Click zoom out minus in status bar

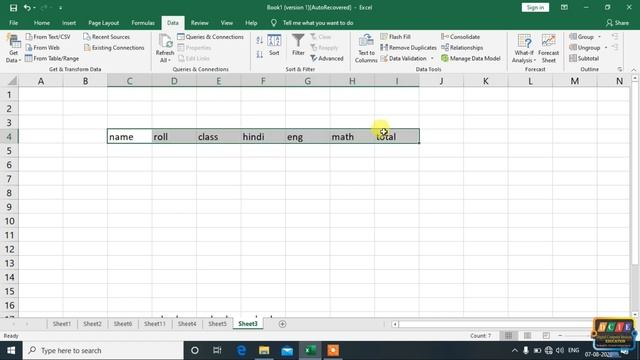point(560,336)
